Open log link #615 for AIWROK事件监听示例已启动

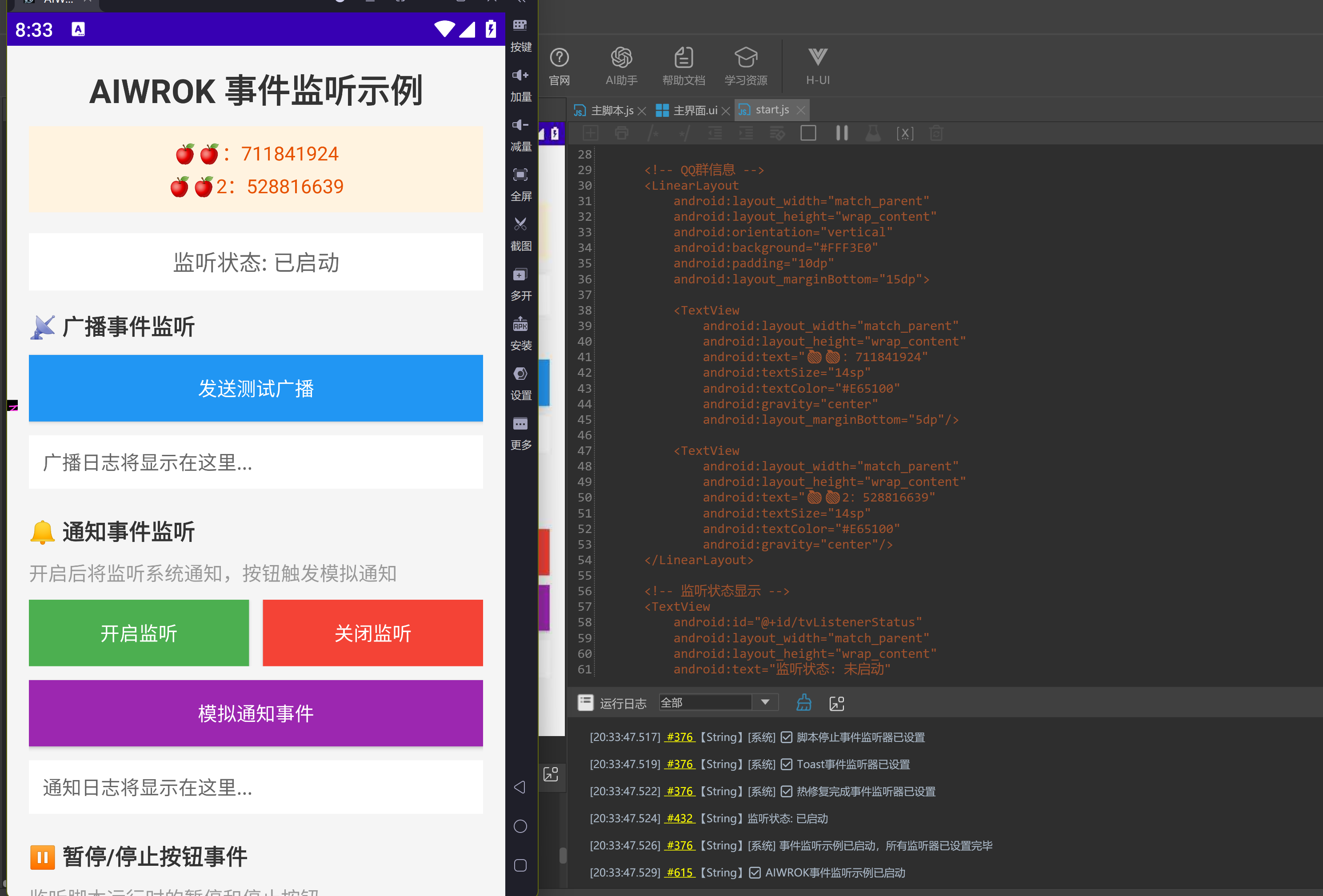[679, 872]
